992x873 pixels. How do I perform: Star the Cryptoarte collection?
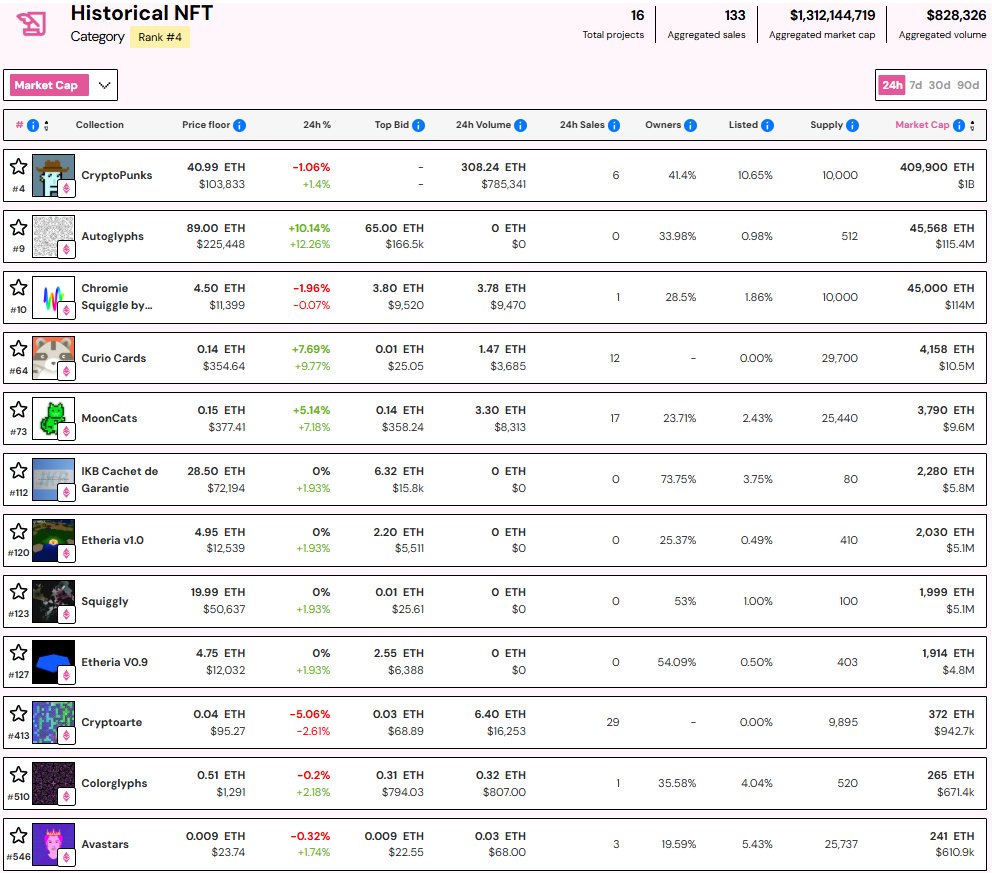[18, 714]
